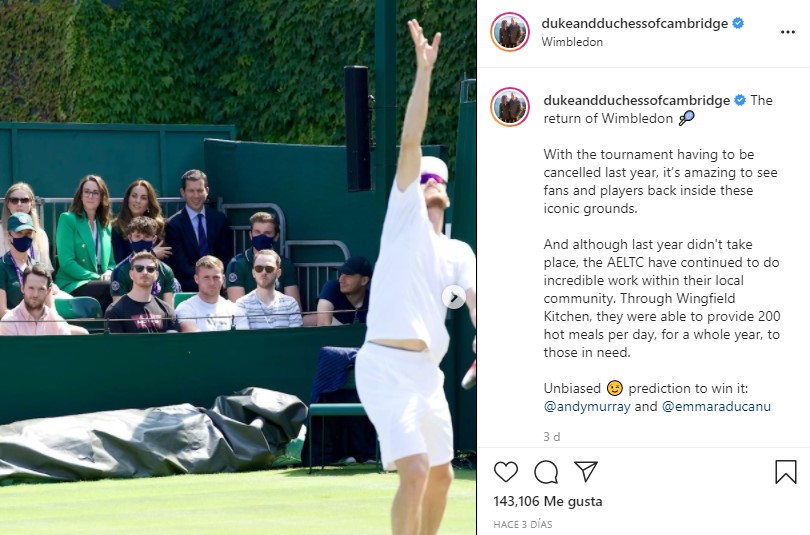Image resolution: width=810 pixels, height=535 pixels.
Task: Open the @andymurray mention
Action: (587, 406)
